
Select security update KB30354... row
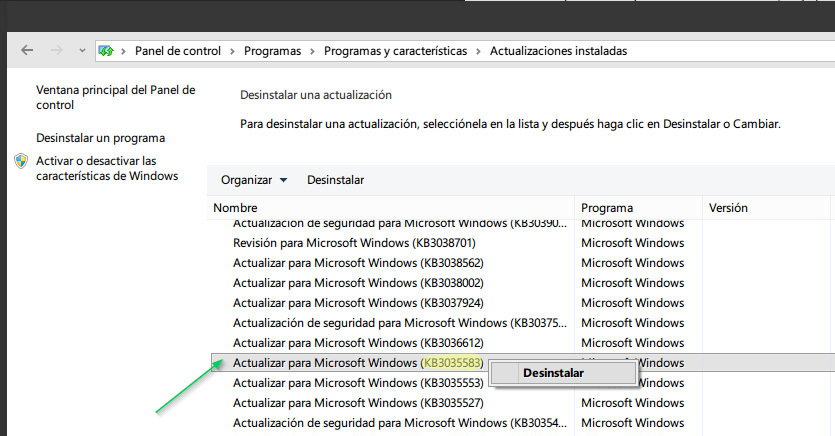click(400, 423)
